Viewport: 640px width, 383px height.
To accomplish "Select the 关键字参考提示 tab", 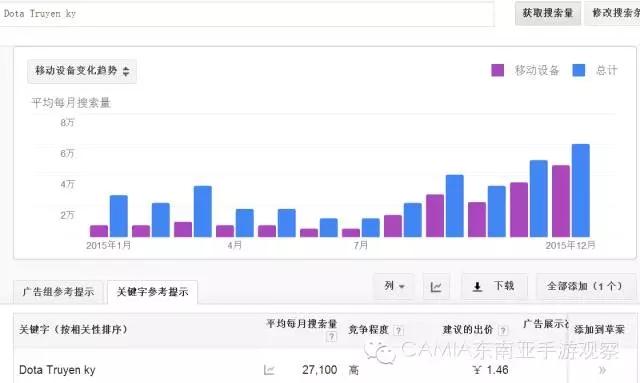I will tap(152, 292).
